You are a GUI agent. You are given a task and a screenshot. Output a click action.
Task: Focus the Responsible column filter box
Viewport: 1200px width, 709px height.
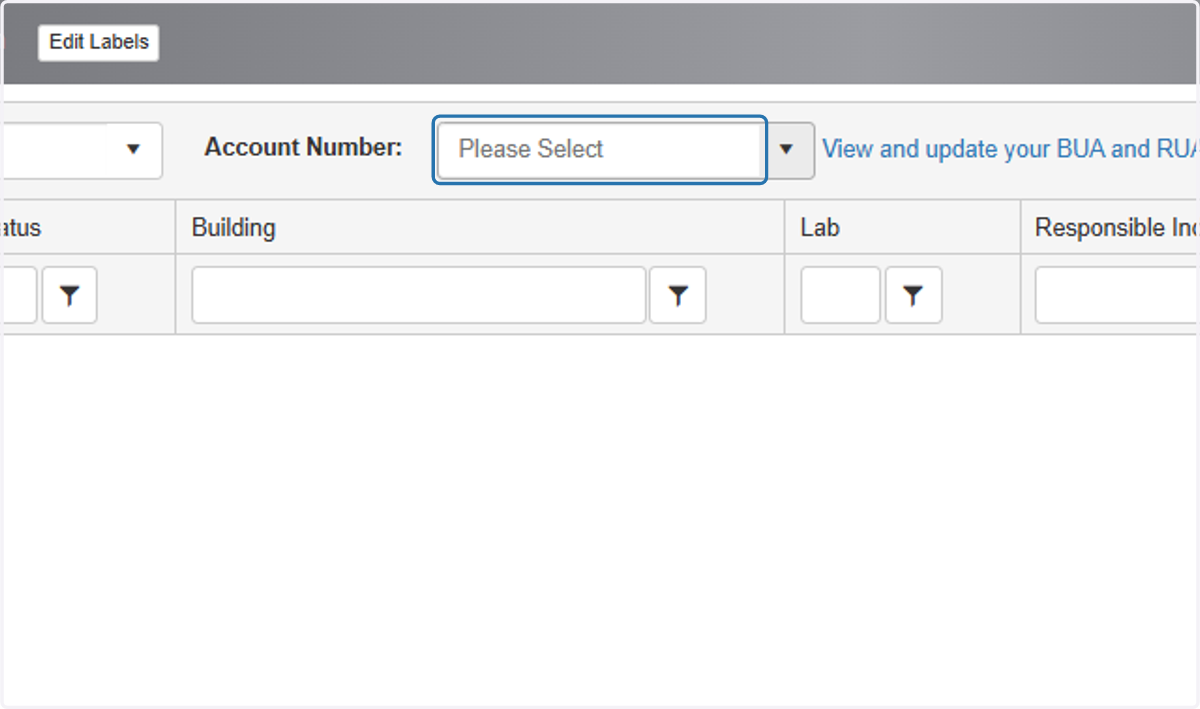1117,295
